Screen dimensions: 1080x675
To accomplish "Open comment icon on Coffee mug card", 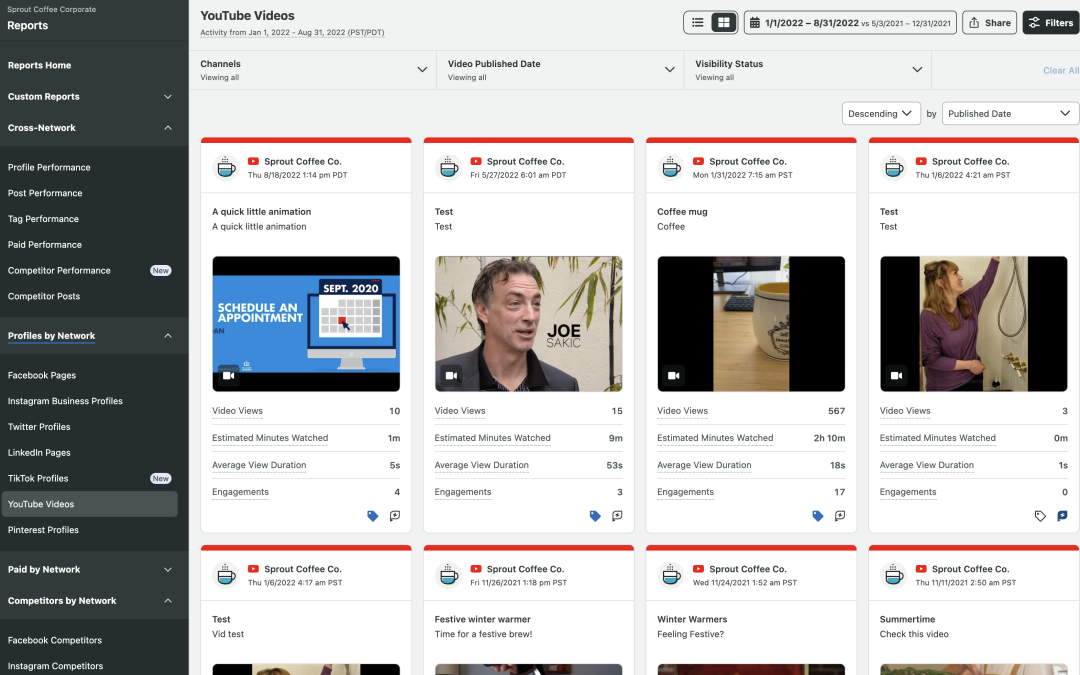I will 840,516.
